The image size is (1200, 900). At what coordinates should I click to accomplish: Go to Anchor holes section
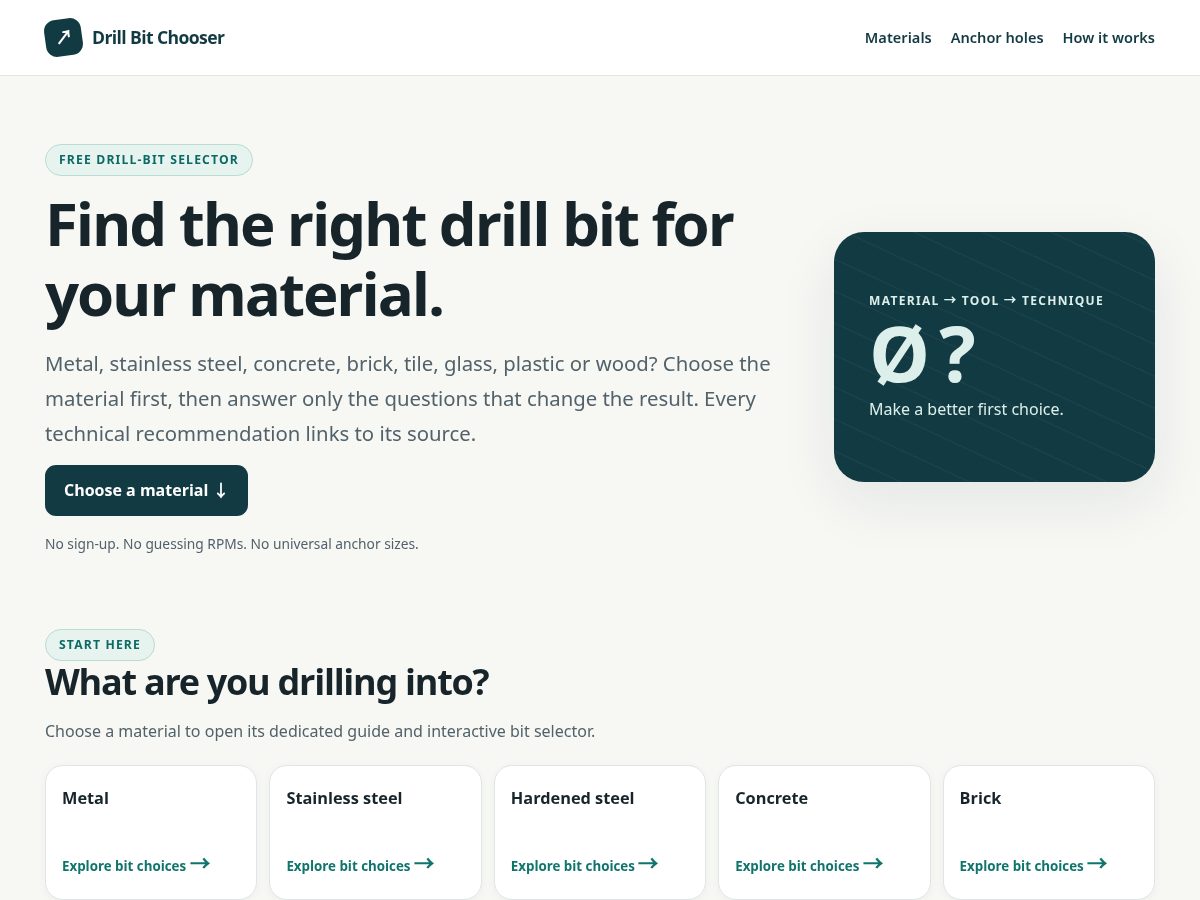[997, 38]
